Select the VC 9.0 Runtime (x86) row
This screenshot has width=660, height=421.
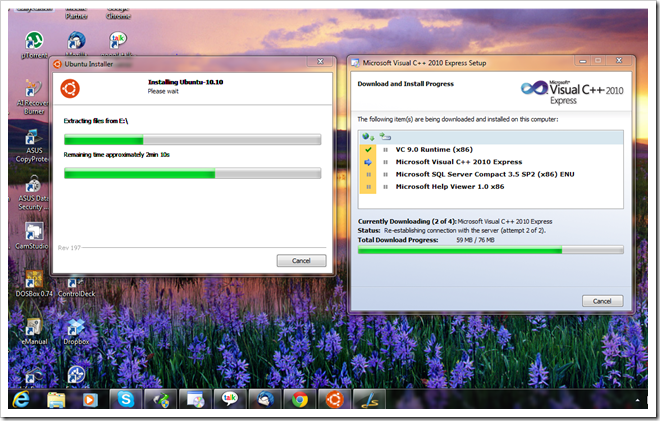490,149
